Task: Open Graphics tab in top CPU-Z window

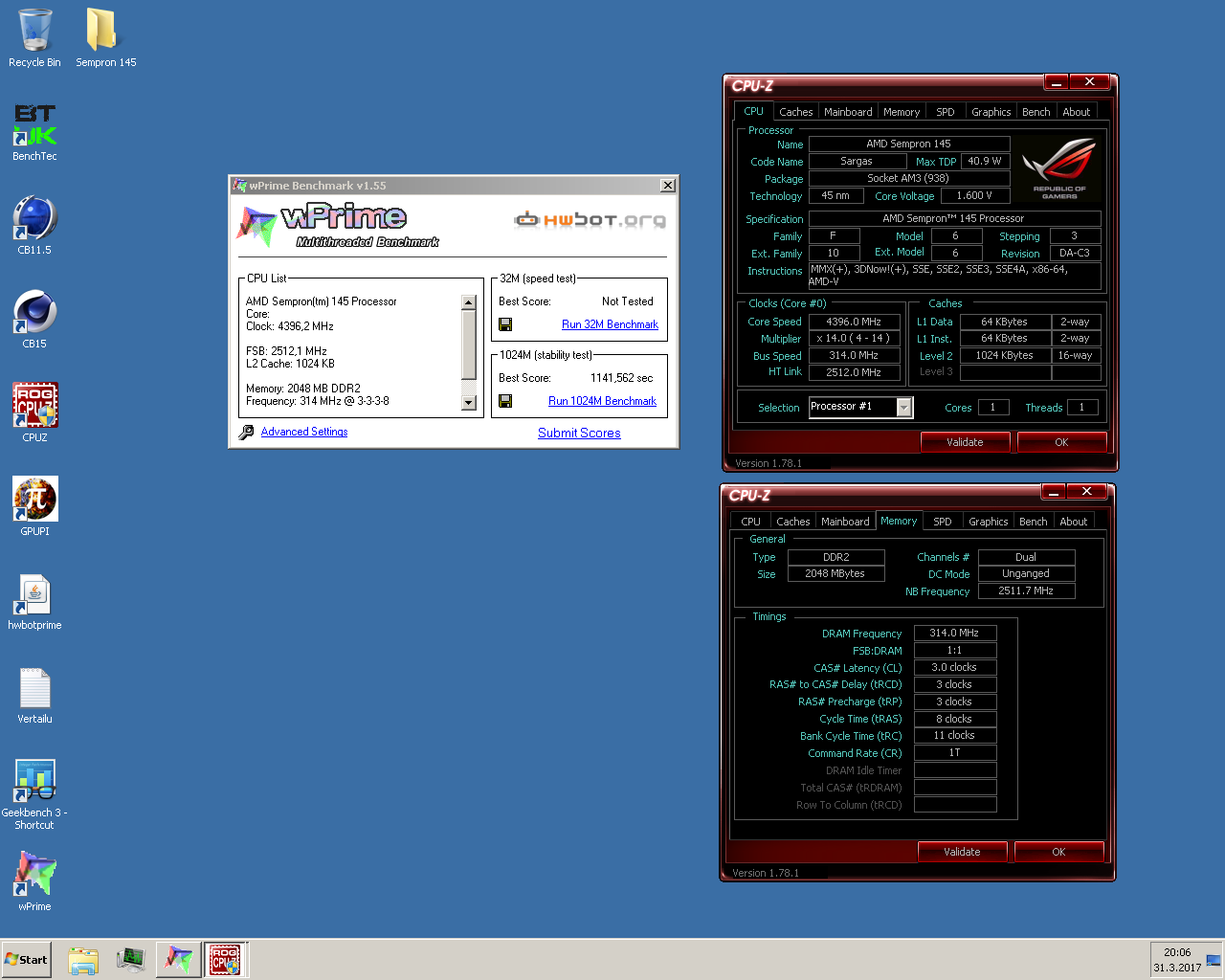Action: (991, 112)
